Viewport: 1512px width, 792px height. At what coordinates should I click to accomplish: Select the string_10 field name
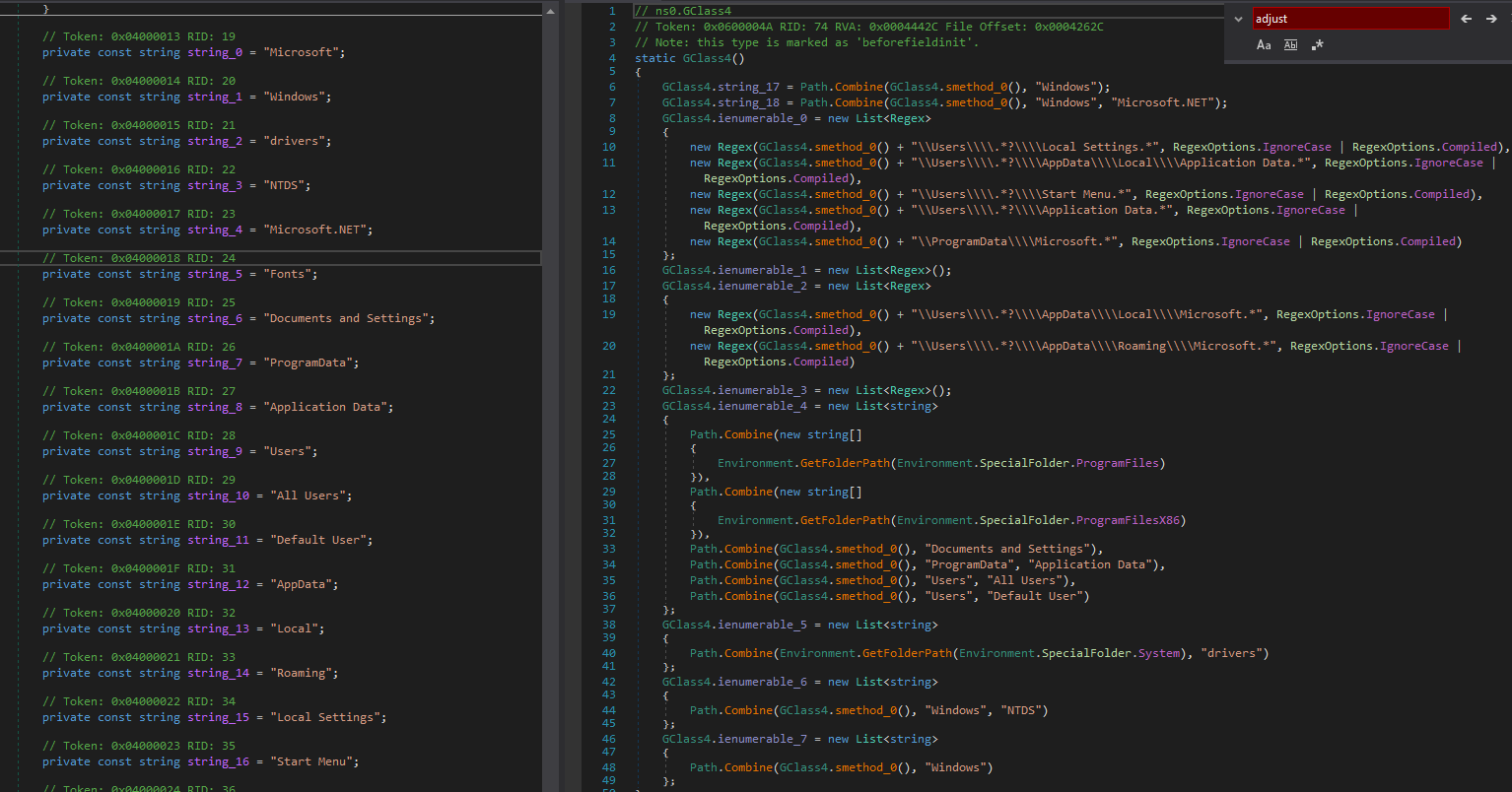coord(218,495)
